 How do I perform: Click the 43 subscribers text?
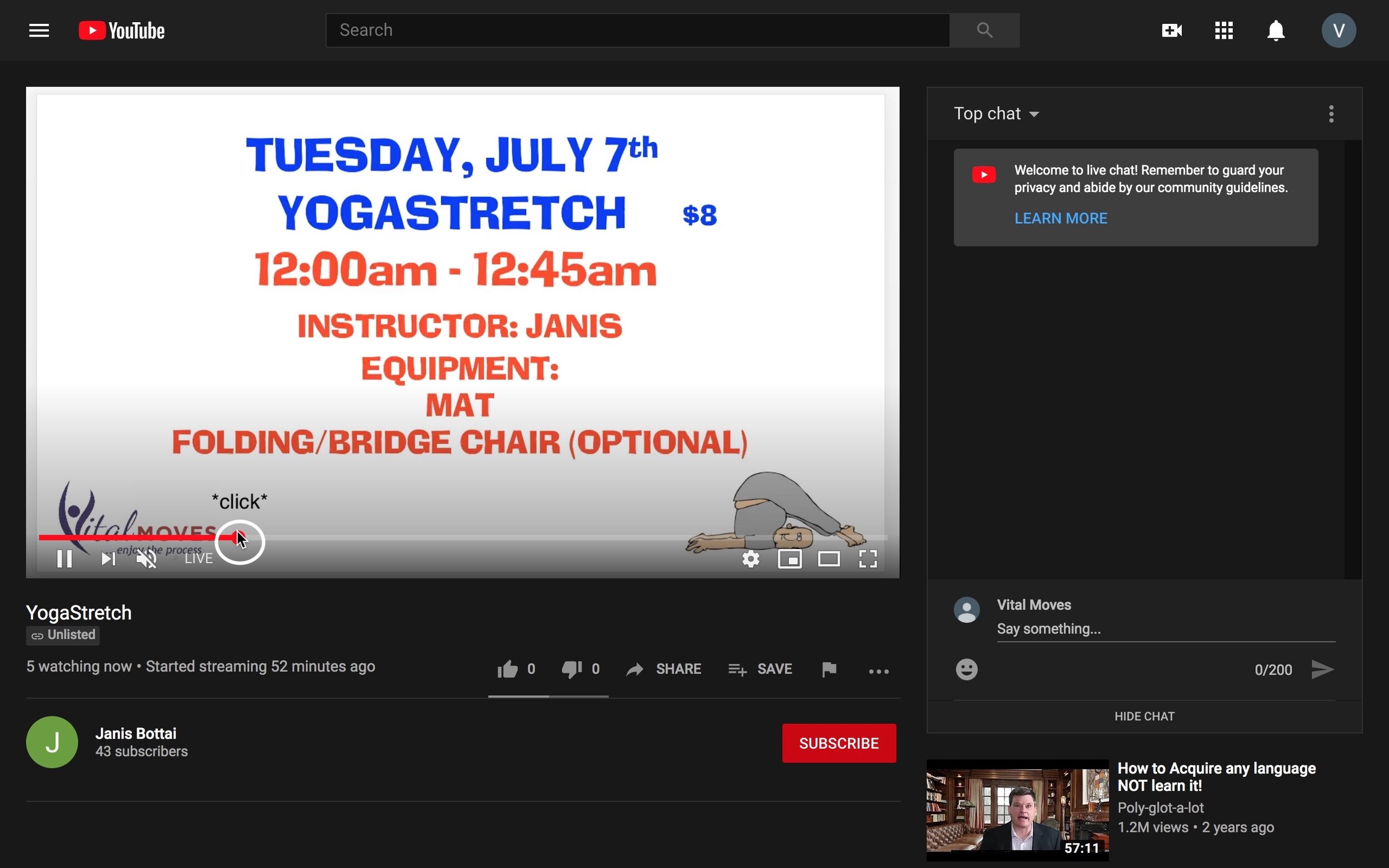coord(141,751)
